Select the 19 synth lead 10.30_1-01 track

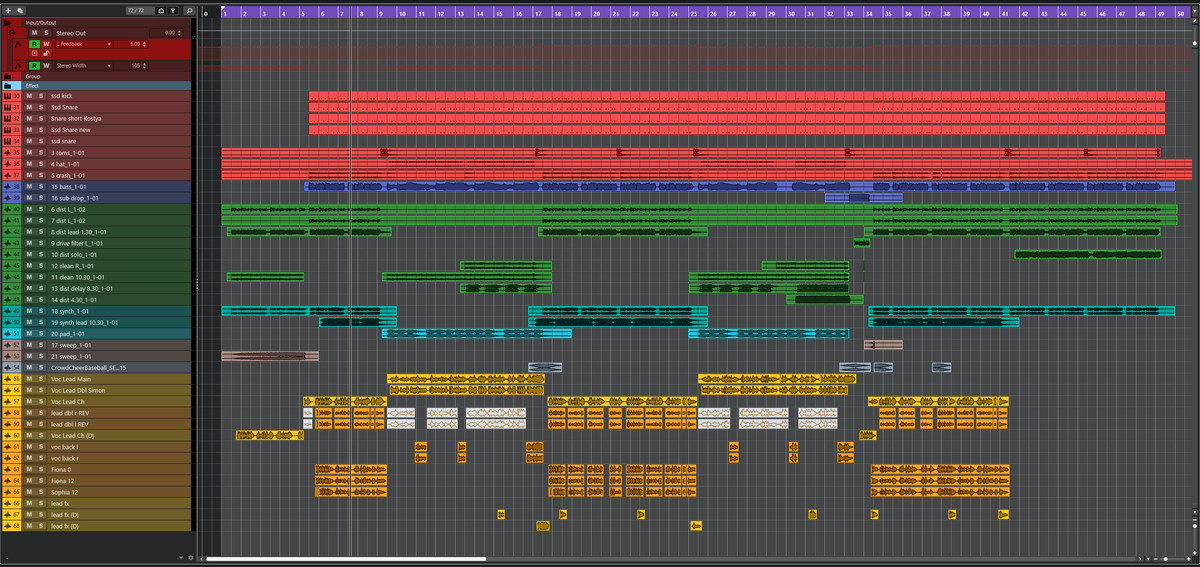click(x=98, y=322)
